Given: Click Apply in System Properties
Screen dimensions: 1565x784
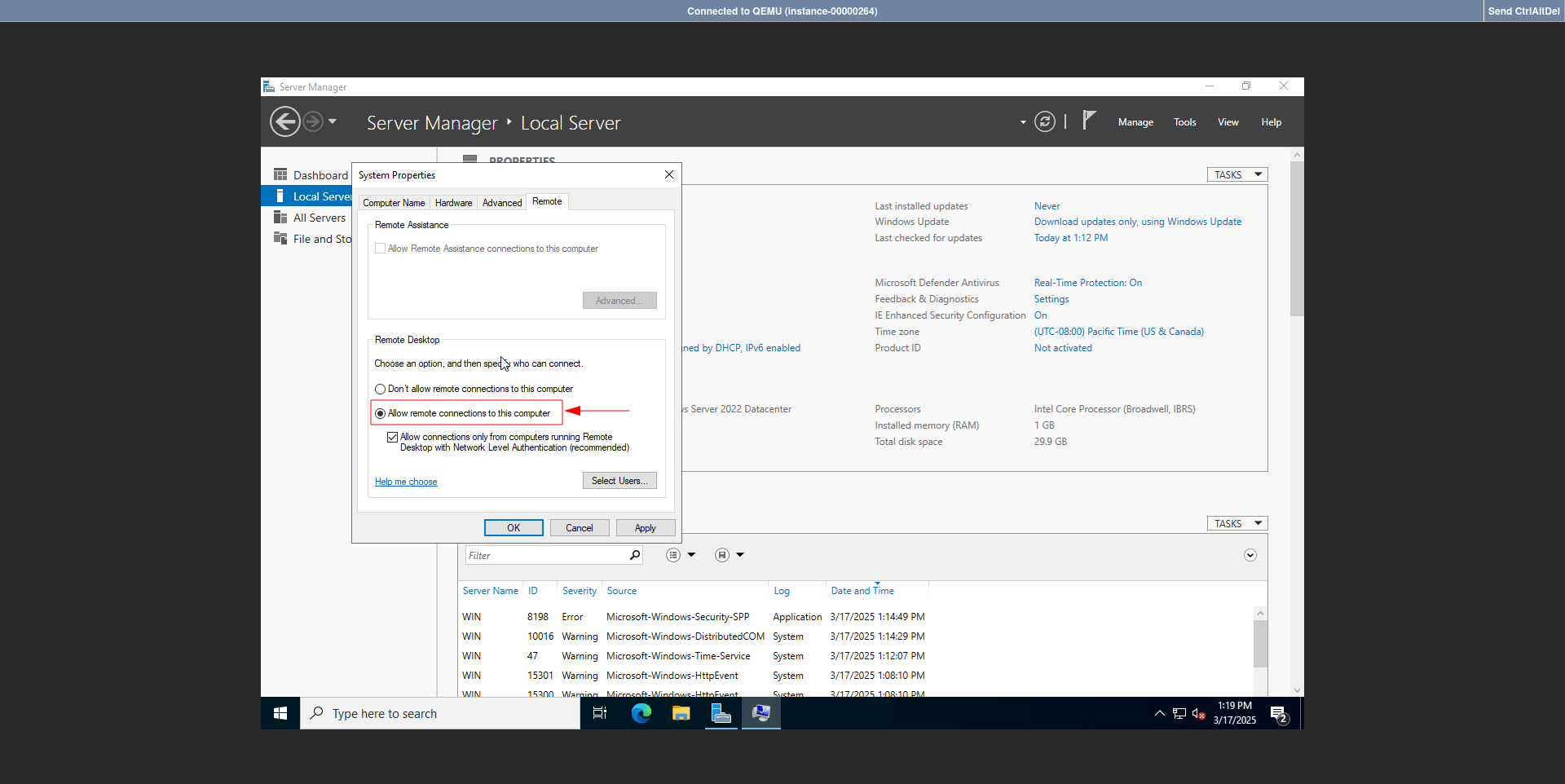Looking at the screenshot, I should (646, 528).
